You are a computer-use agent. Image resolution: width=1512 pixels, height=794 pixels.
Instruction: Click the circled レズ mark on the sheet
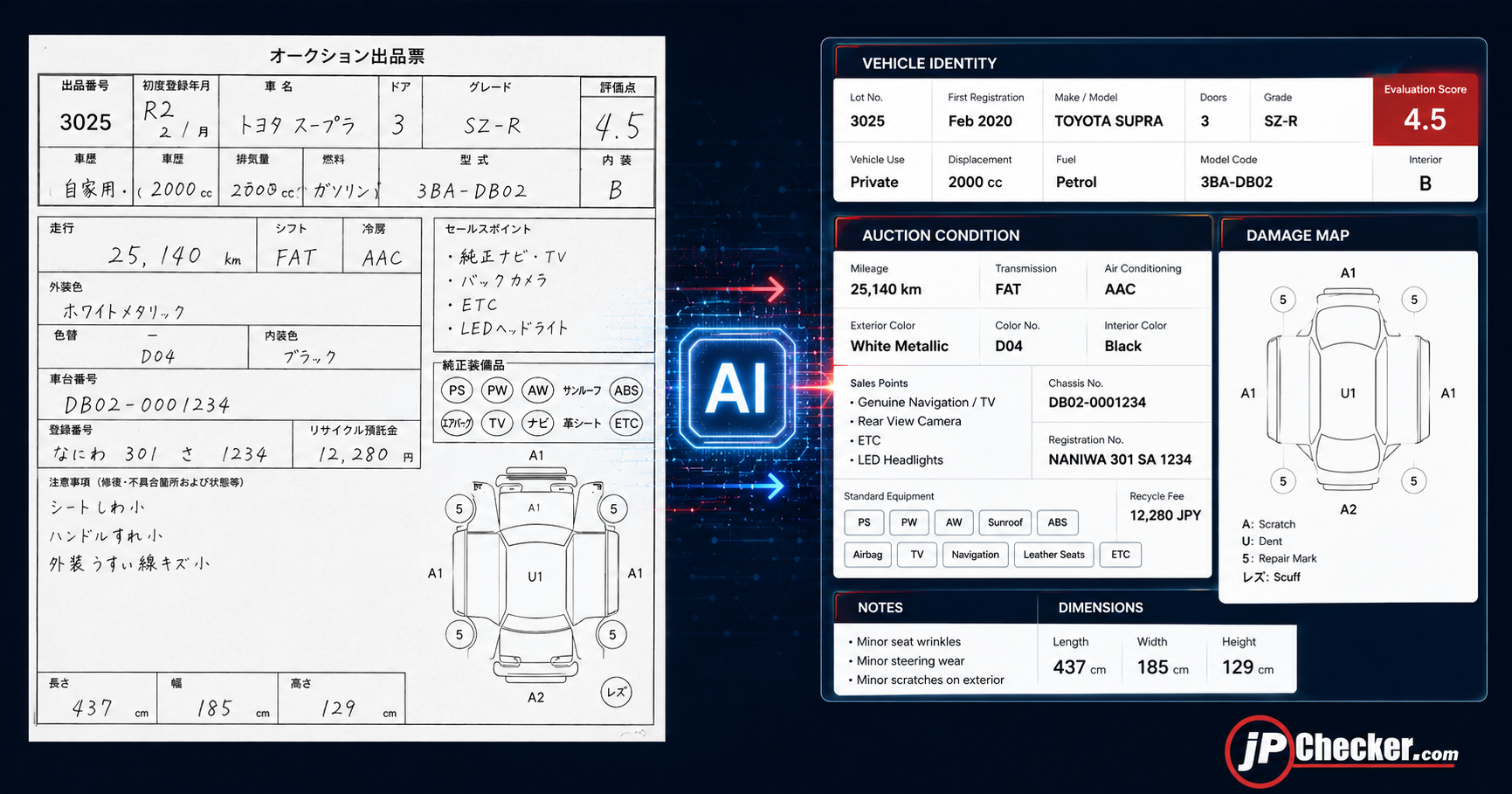pyautogui.click(x=617, y=692)
